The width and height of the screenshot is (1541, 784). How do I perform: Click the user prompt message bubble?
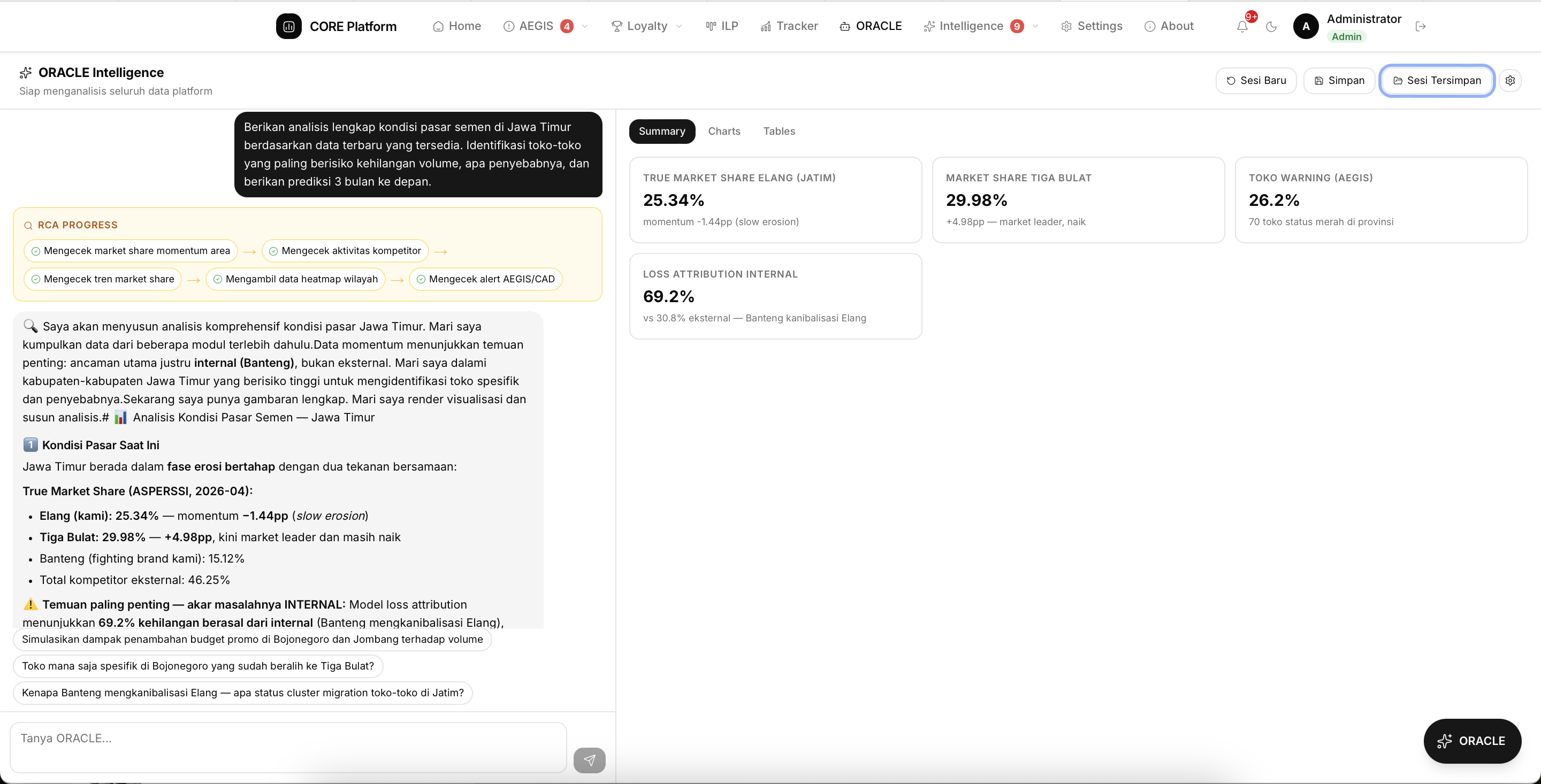(x=418, y=155)
